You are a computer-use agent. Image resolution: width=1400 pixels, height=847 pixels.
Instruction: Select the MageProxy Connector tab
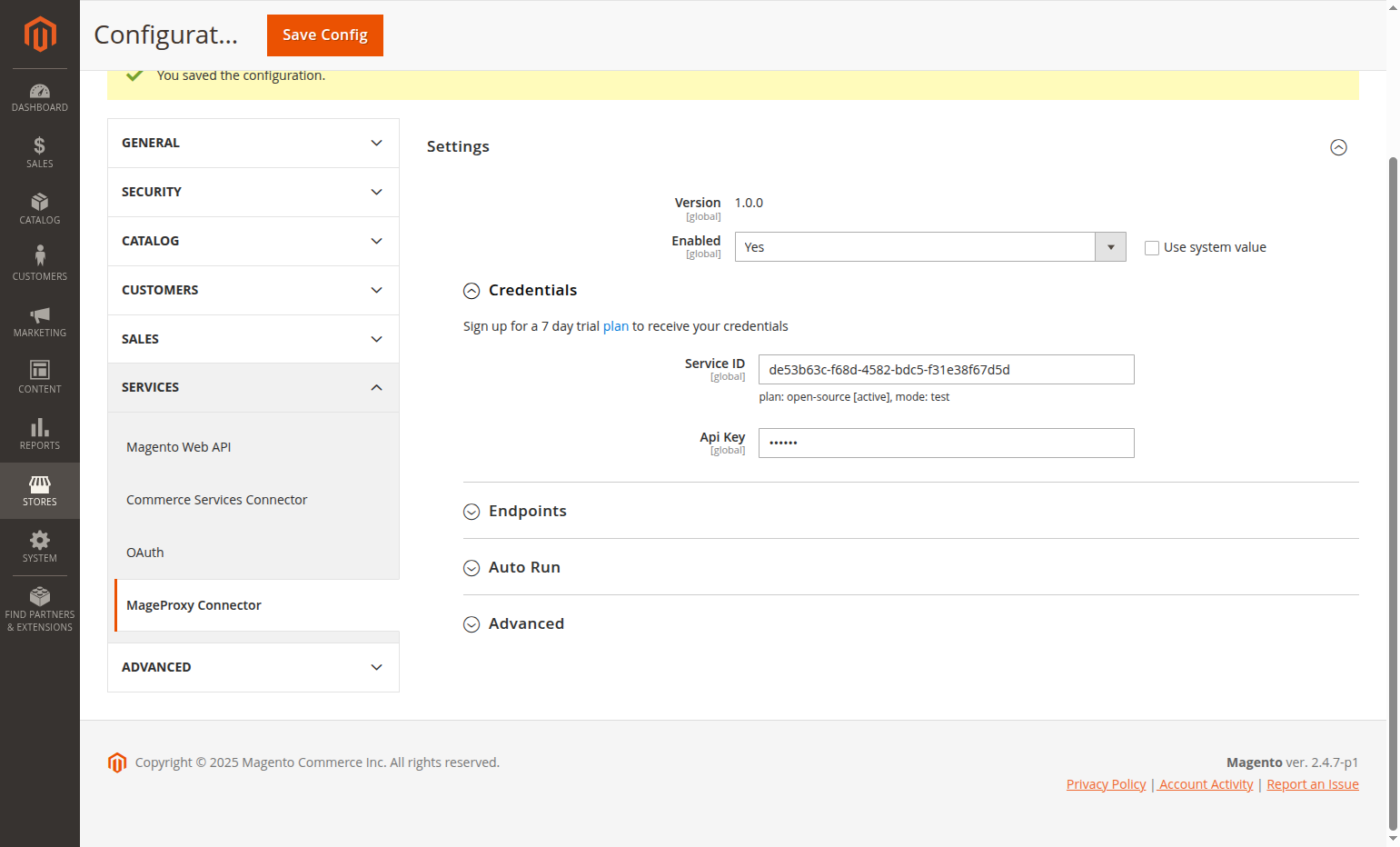(257, 605)
